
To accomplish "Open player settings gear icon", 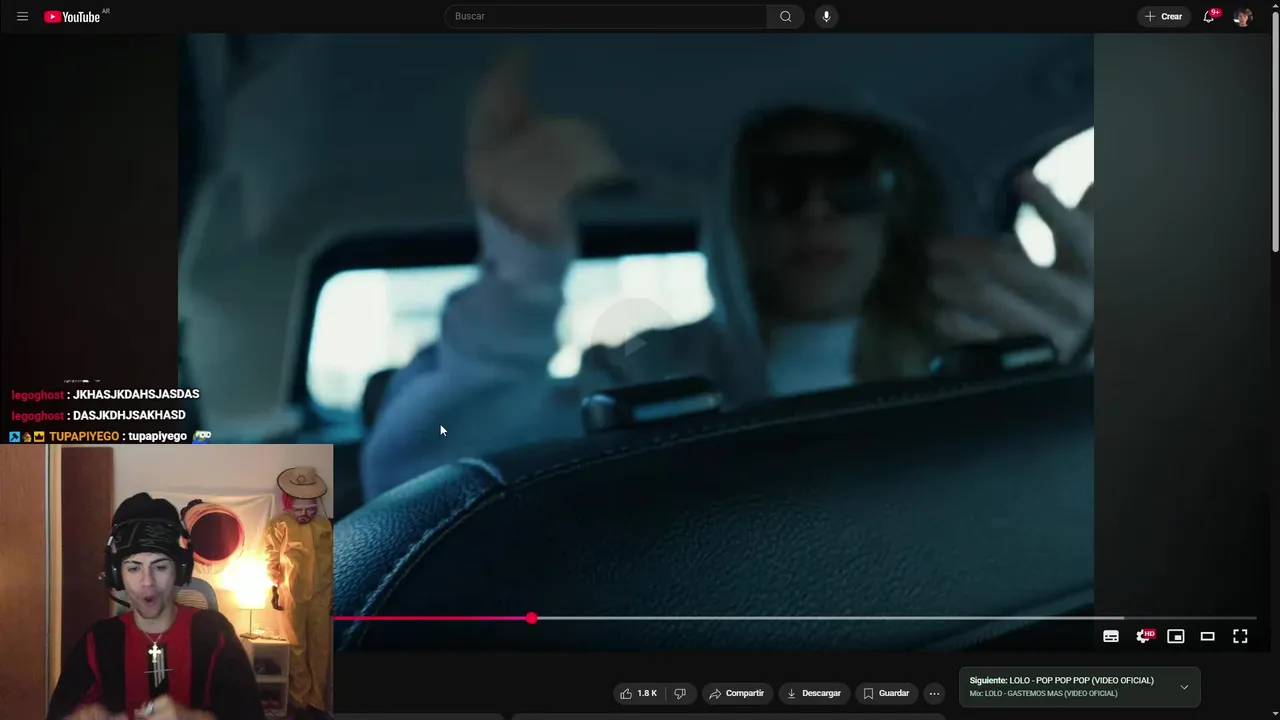I will coord(1144,636).
